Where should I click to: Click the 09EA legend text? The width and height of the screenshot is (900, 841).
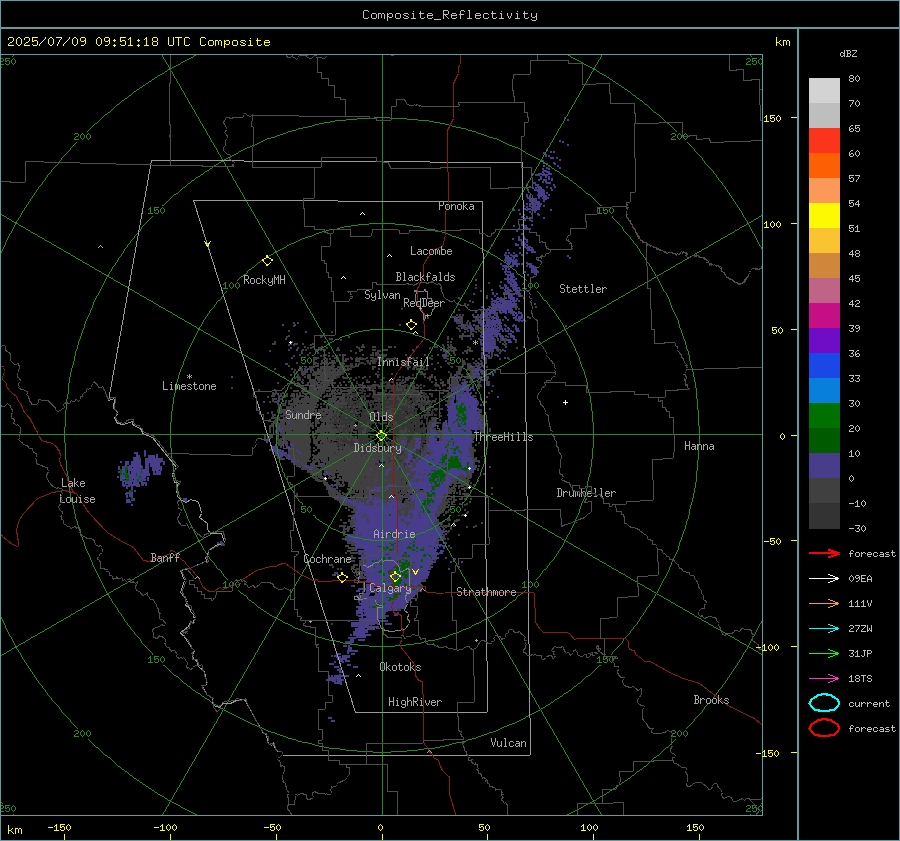[x=860, y=579]
